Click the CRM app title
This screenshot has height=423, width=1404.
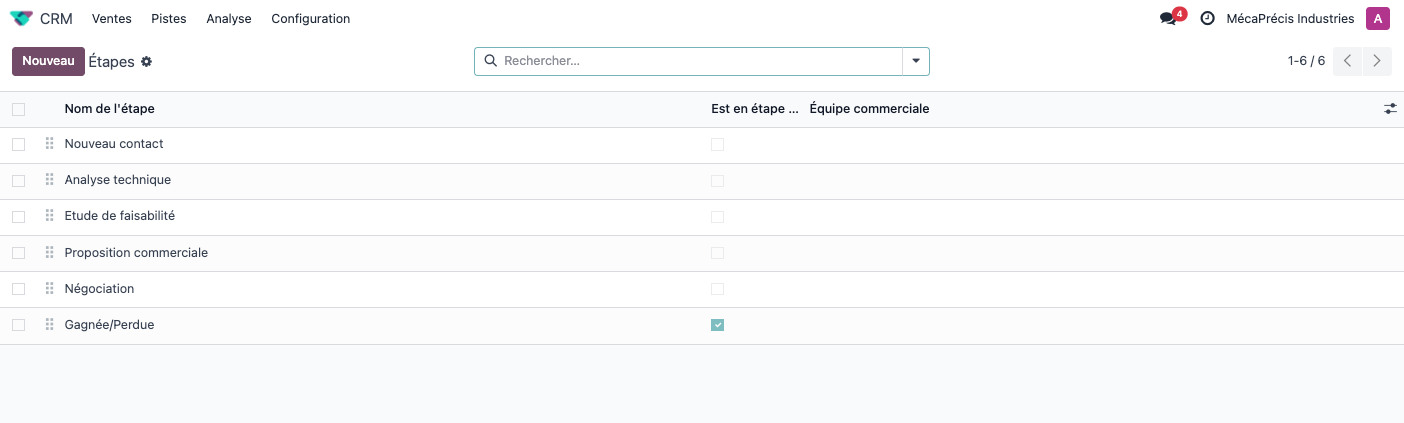(56, 19)
